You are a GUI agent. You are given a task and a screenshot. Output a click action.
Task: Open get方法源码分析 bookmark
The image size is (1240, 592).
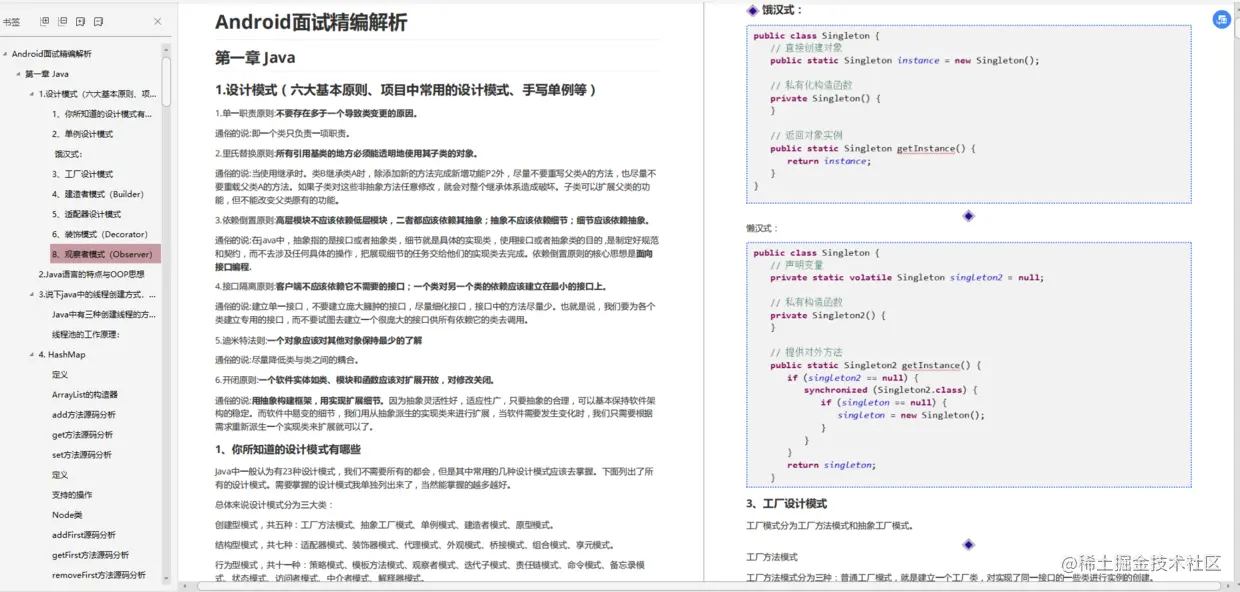pos(83,434)
